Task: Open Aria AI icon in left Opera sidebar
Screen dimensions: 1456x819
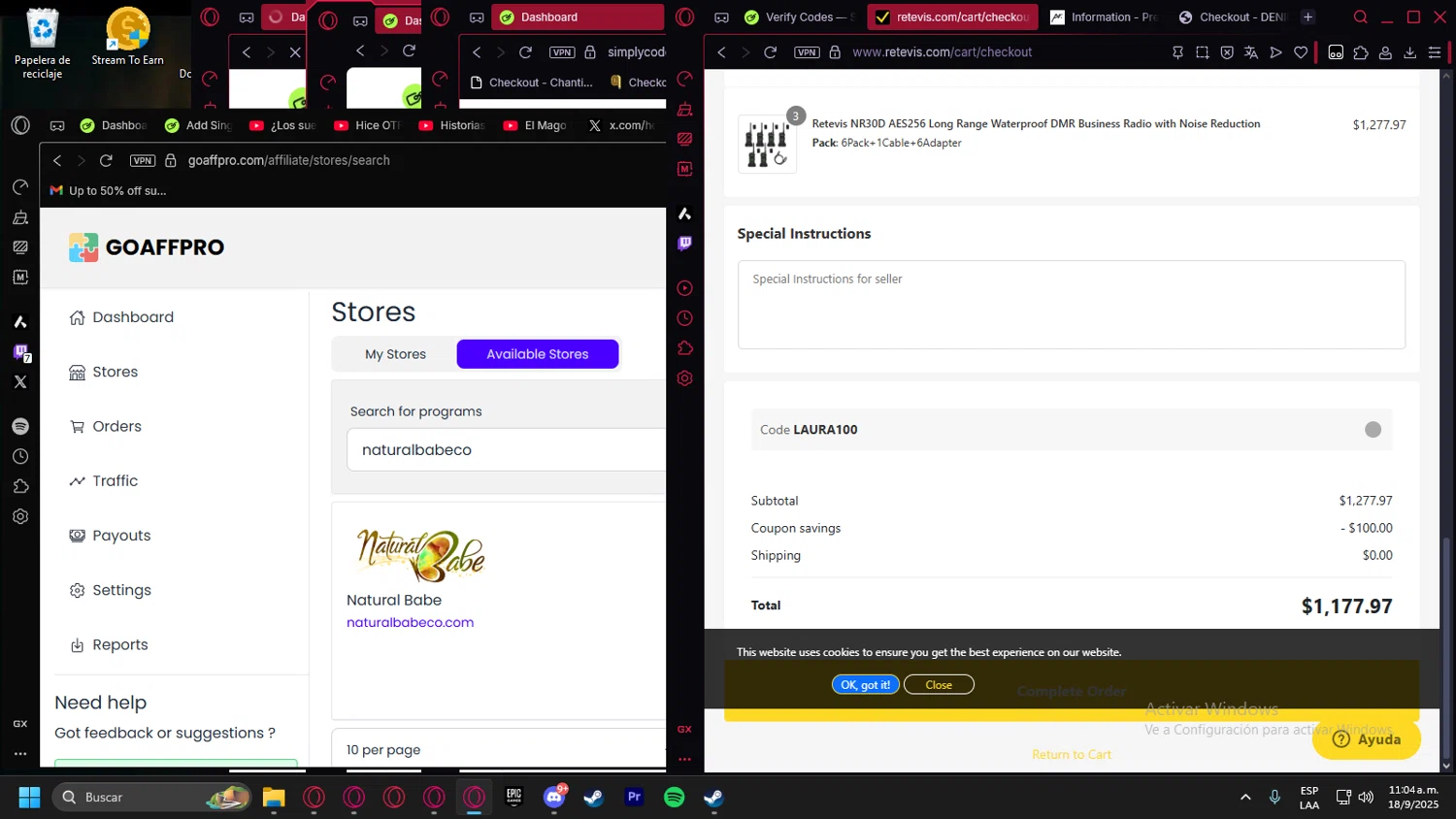Action: click(20, 321)
